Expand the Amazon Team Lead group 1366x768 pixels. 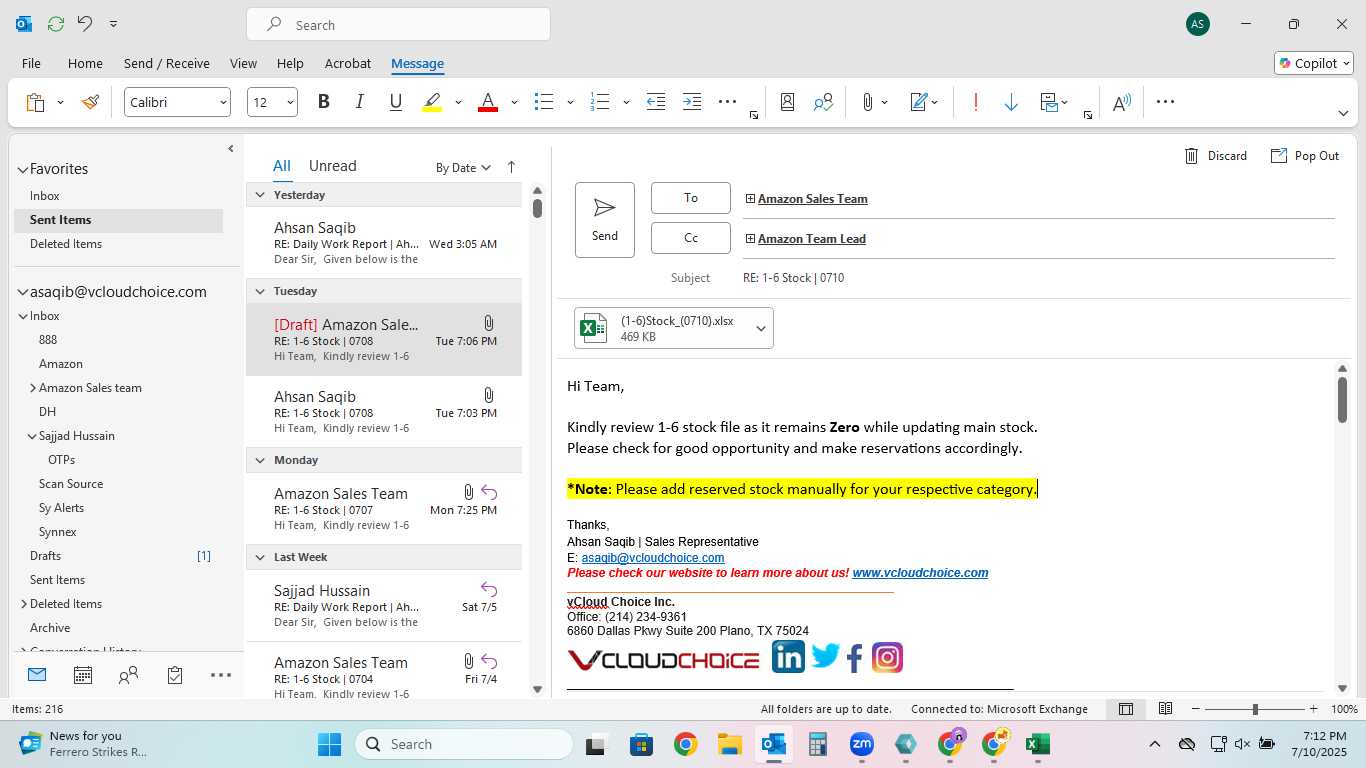750,239
